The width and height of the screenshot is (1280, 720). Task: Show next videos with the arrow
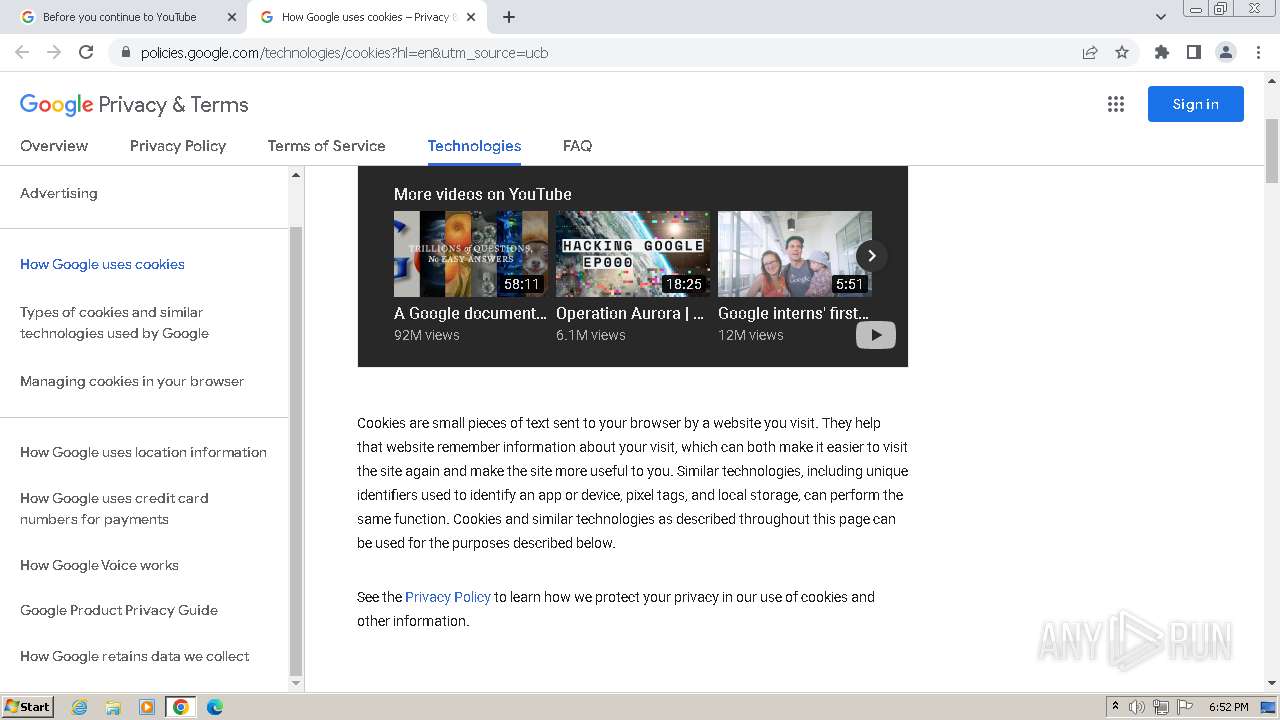click(x=871, y=255)
